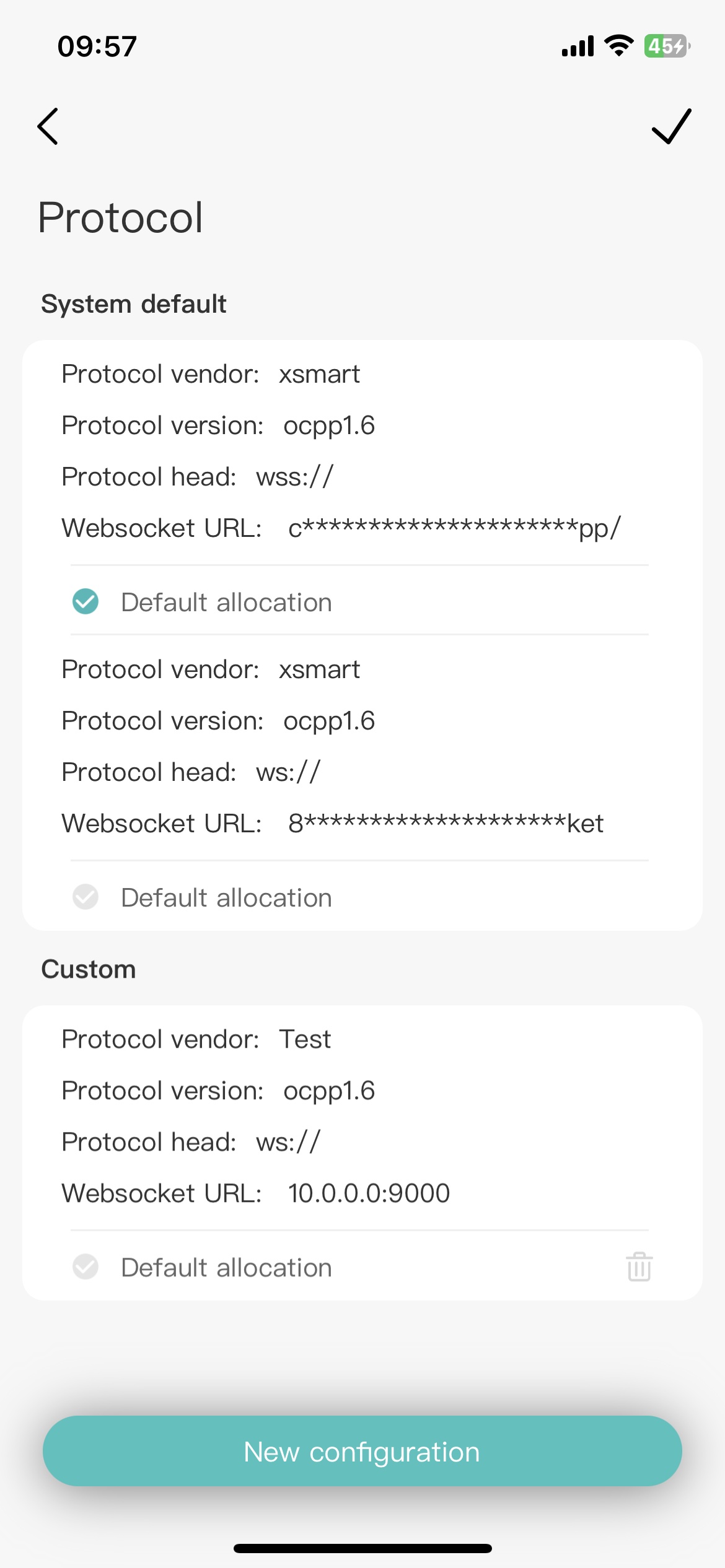The width and height of the screenshot is (725, 1568).
Task: Tap the battery charging indicator
Action: (667, 46)
